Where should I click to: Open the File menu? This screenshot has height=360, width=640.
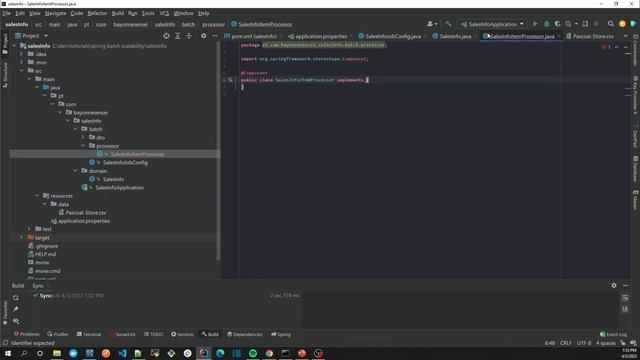pyautogui.click(x=7, y=13)
